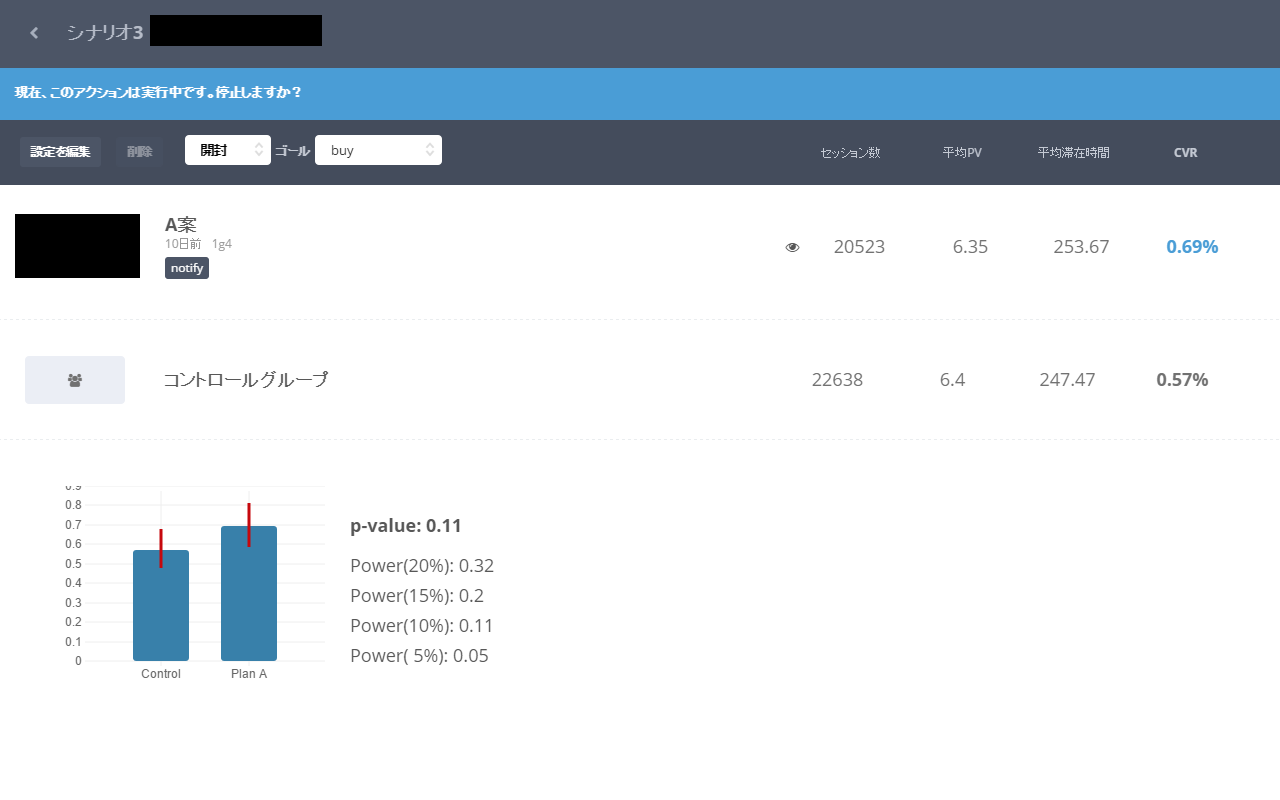Image resolution: width=1280 pixels, height=800 pixels.
Task: Click the Control bar in chart
Action: click(161, 606)
